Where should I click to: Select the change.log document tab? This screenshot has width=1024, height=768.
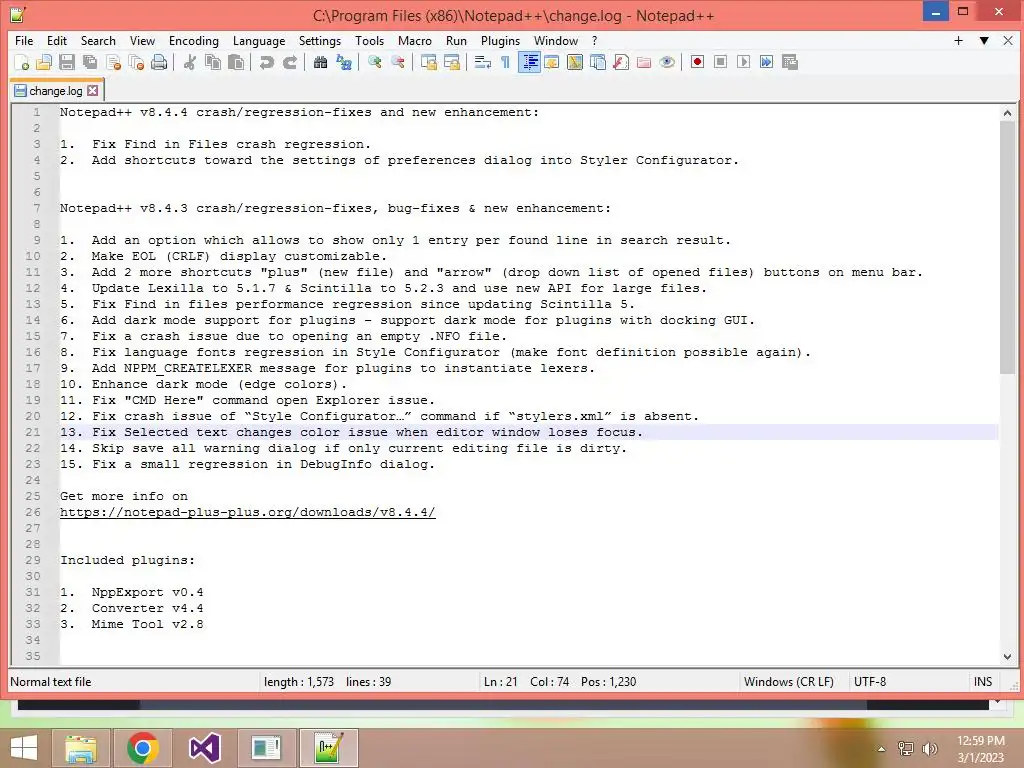coord(56,91)
